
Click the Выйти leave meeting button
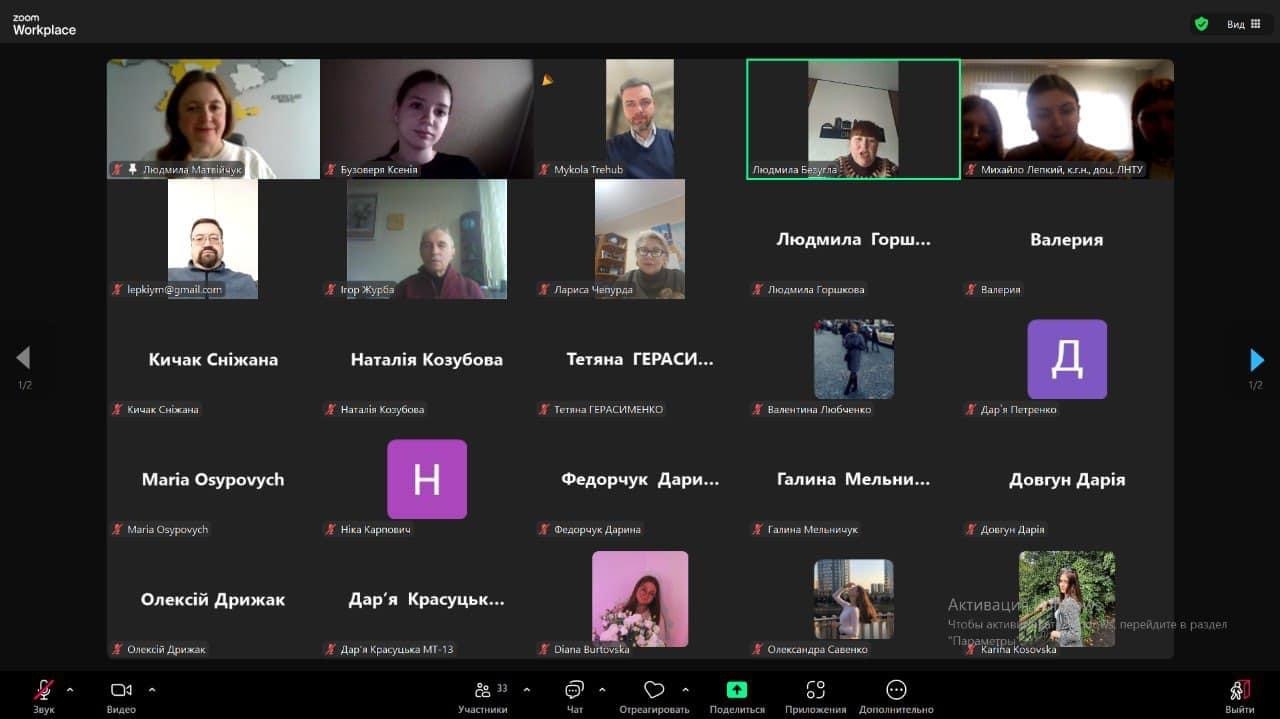pyautogui.click(x=1240, y=691)
